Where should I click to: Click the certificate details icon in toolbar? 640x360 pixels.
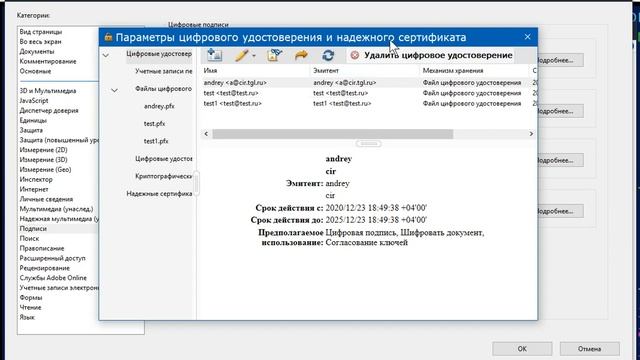coord(274,55)
